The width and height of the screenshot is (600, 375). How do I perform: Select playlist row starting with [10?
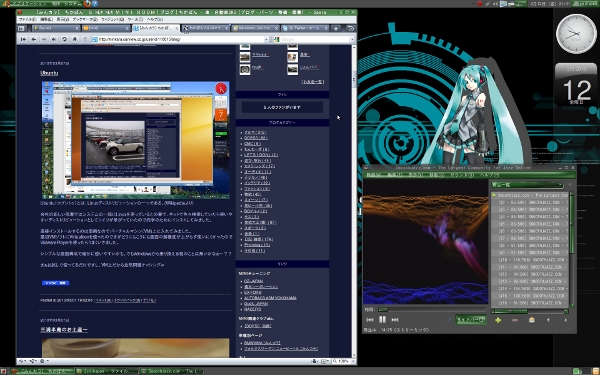pyautogui.click(x=531, y=260)
